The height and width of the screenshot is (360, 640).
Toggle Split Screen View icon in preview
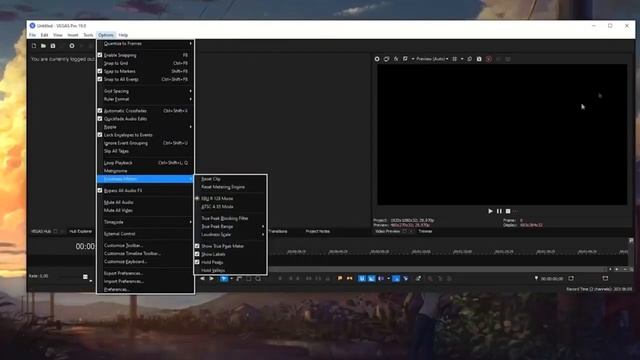(x=405, y=59)
